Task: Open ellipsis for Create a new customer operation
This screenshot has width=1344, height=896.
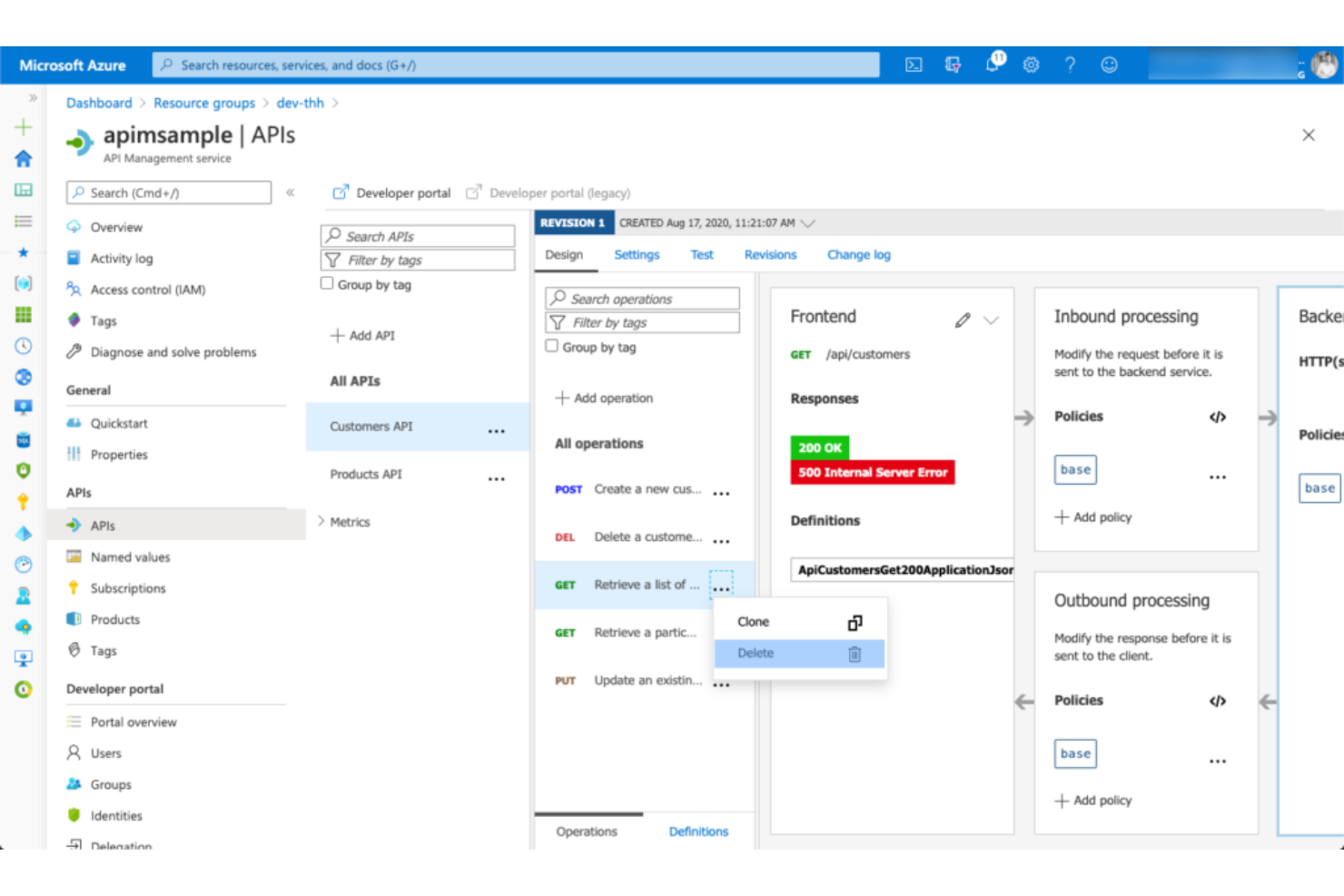Action: coord(721,494)
